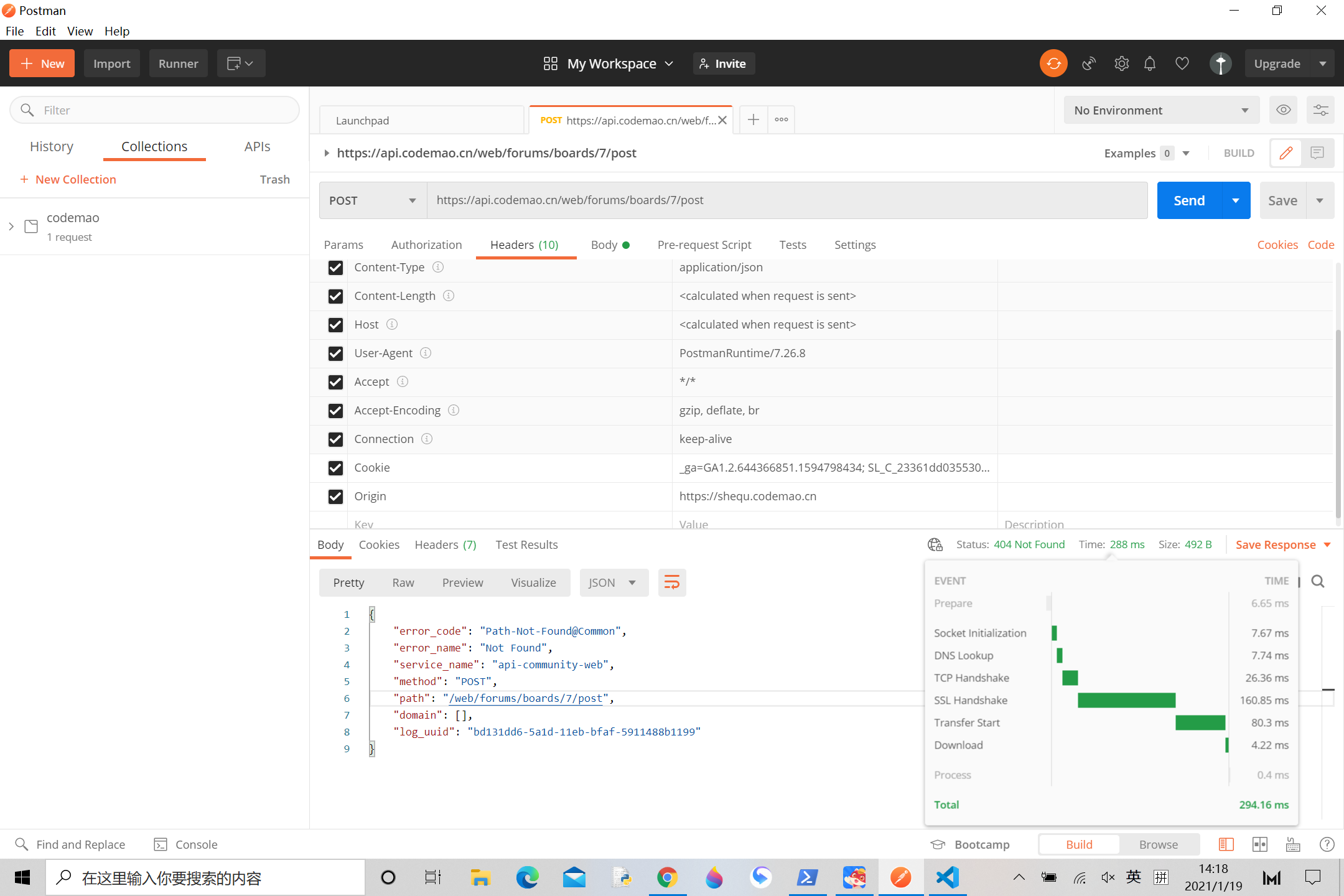Screen dimensions: 1344x896
Task: Open Bootcamp from the status bar
Action: tap(970, 844)
